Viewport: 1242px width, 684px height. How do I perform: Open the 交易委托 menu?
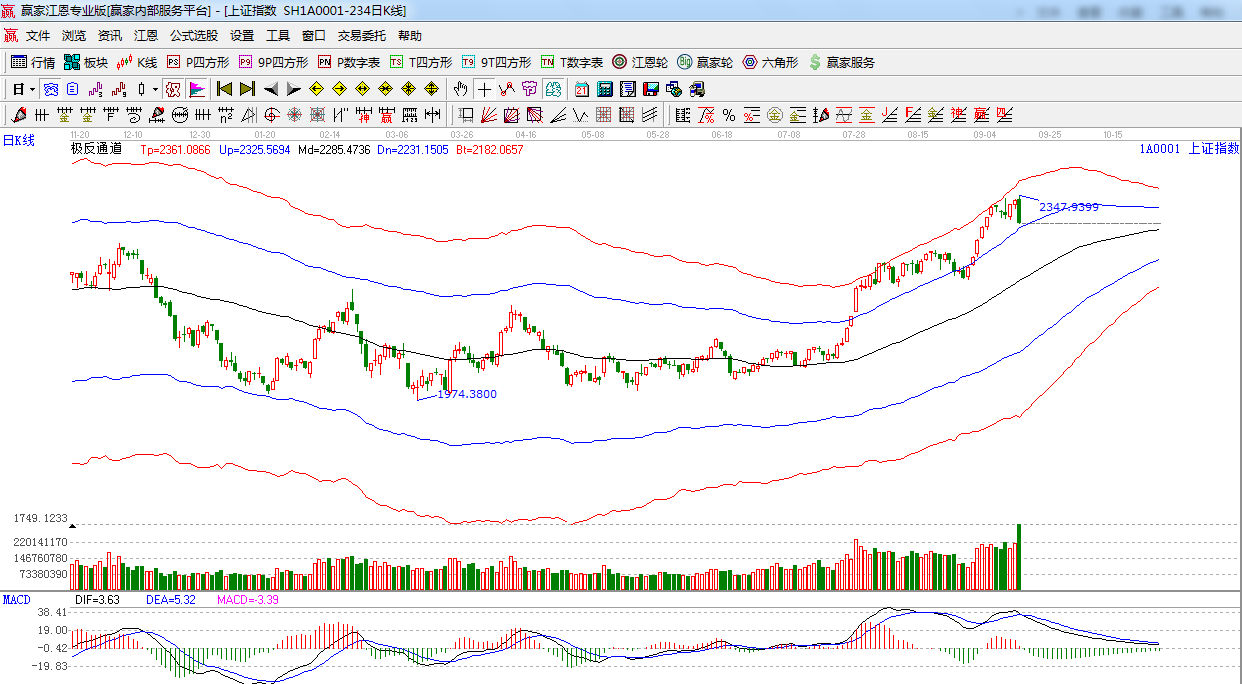[361, 35]
